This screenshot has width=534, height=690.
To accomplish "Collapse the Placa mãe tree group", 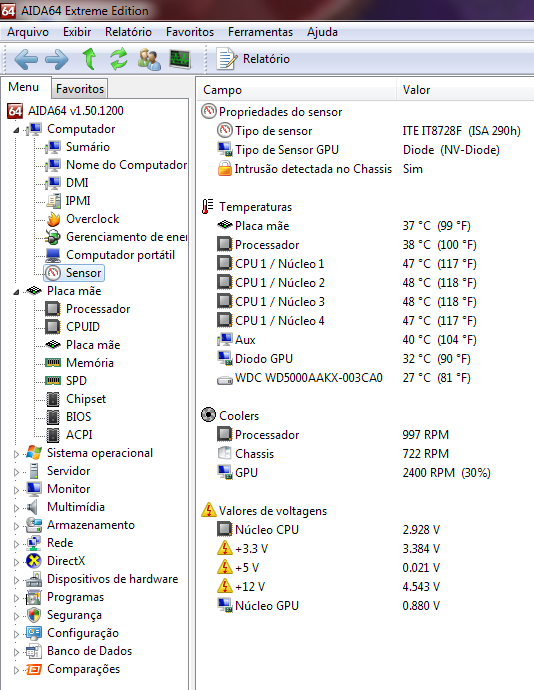I will click(16, 292).
